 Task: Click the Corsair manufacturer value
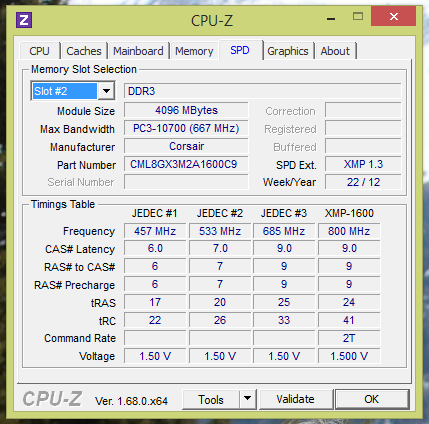[x=186, y=146]
